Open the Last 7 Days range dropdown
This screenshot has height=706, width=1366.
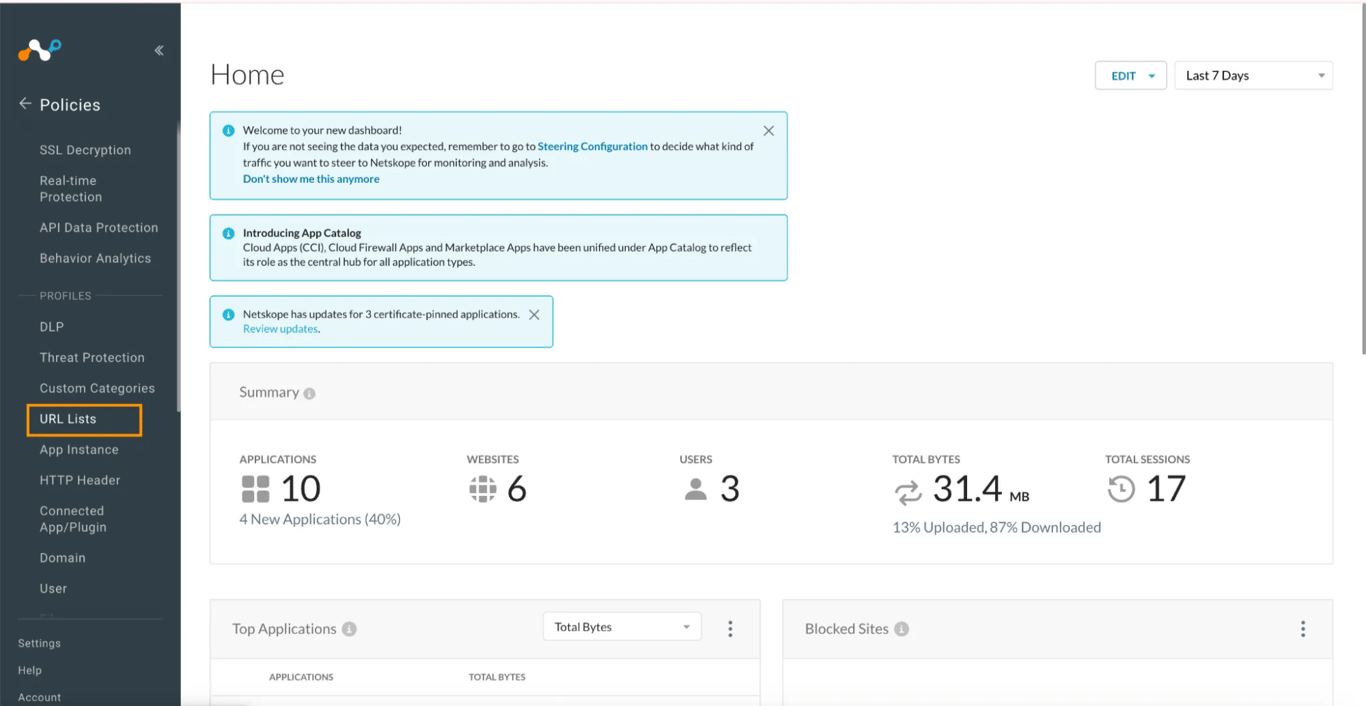click(x=1254, y=76)
